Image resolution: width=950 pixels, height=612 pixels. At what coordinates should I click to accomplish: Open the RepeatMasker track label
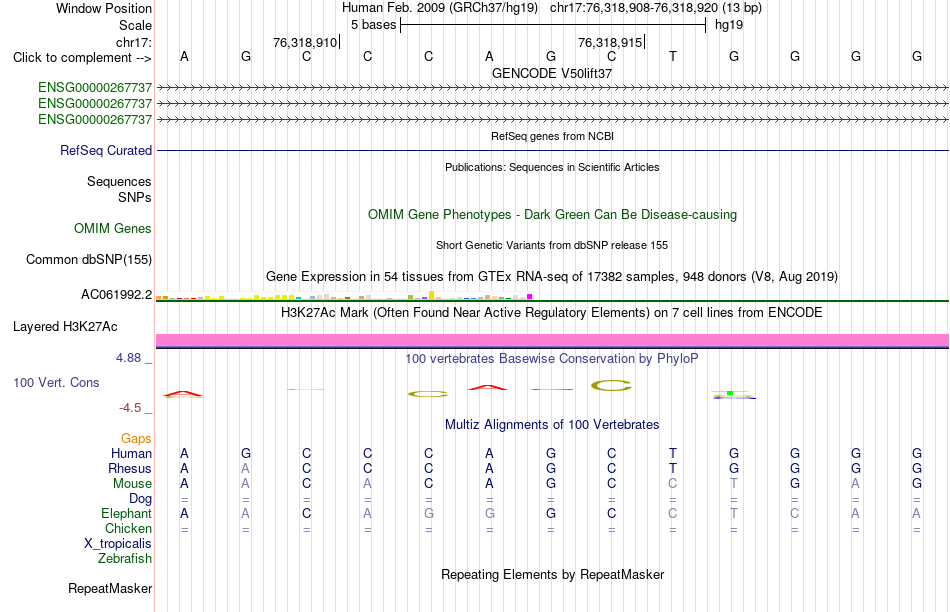click(x=110, y=588)
